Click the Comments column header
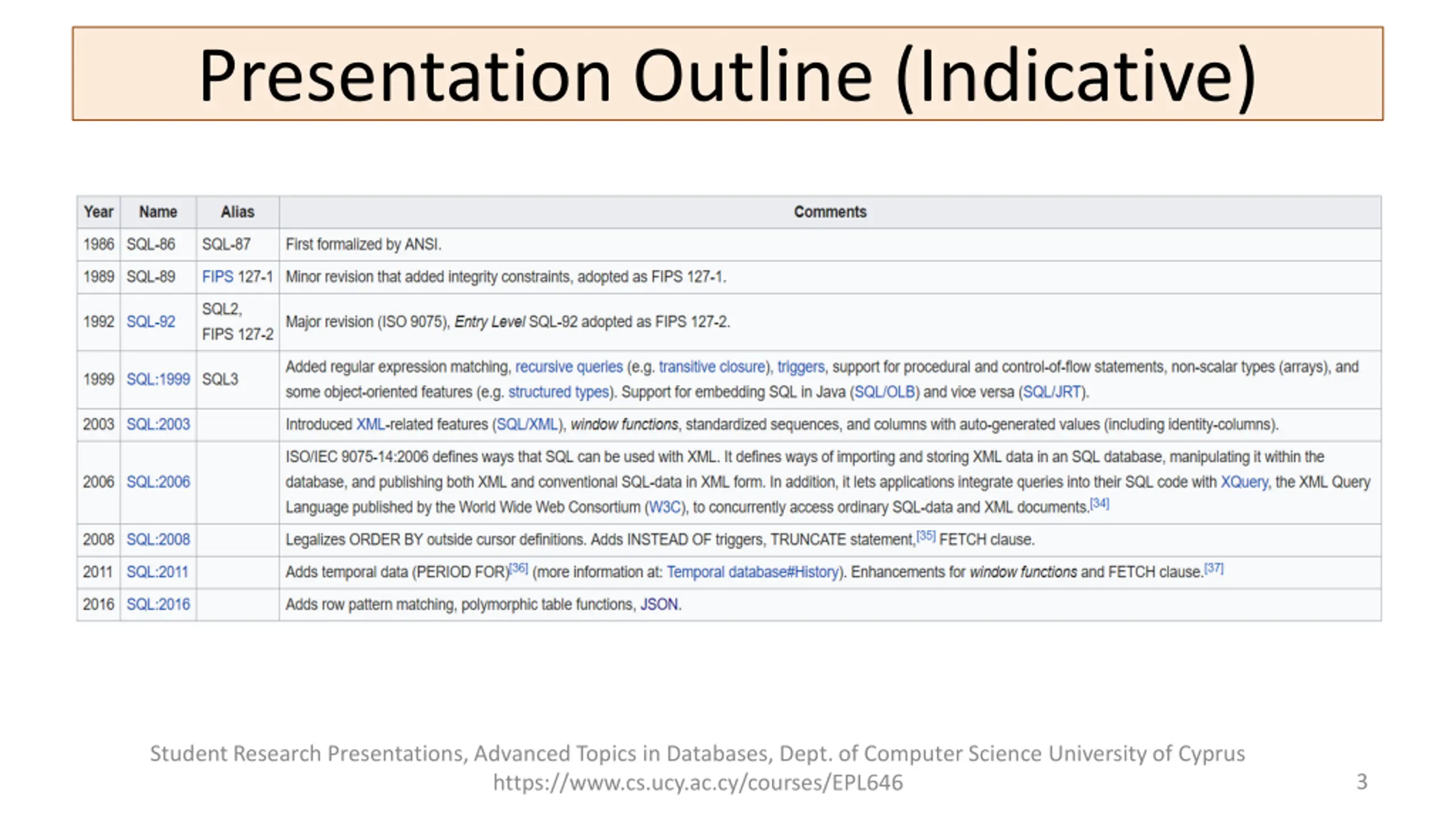 (830, 212)
